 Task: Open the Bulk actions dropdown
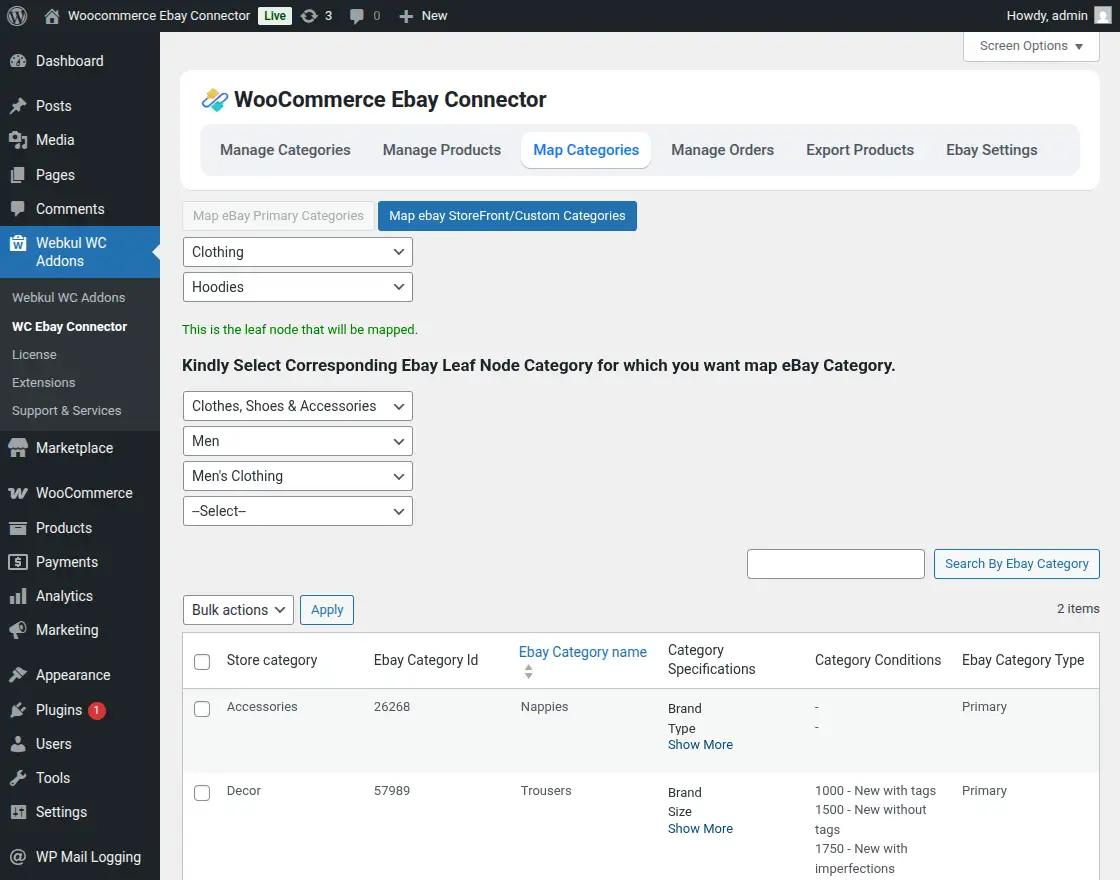tap(239, 610)
